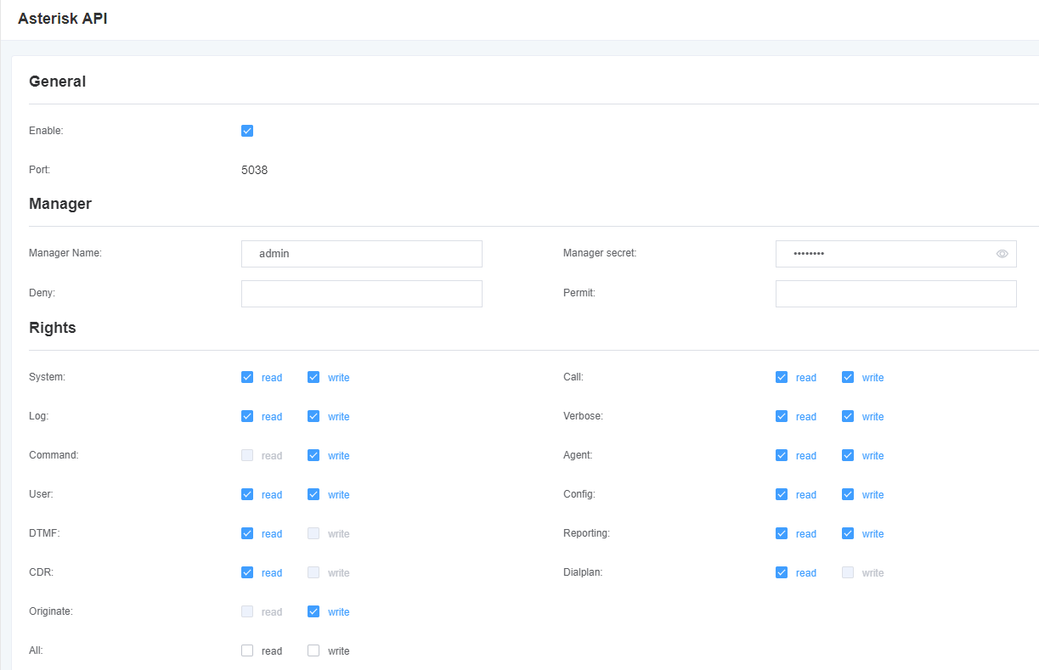Click the General section heading
Screen dimensions: 1039x670
[58, 82]
